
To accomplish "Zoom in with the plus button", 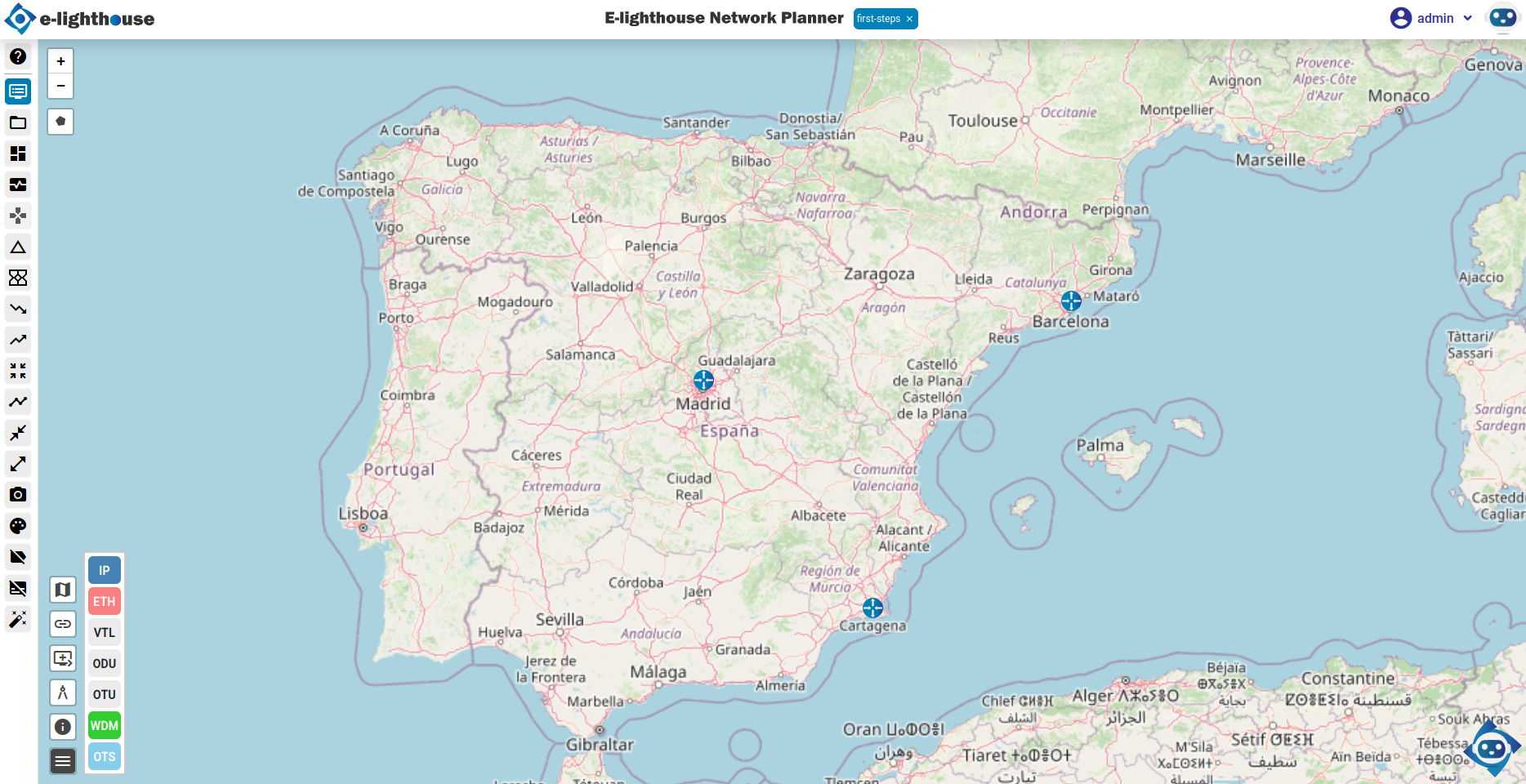I will [60, 60].
